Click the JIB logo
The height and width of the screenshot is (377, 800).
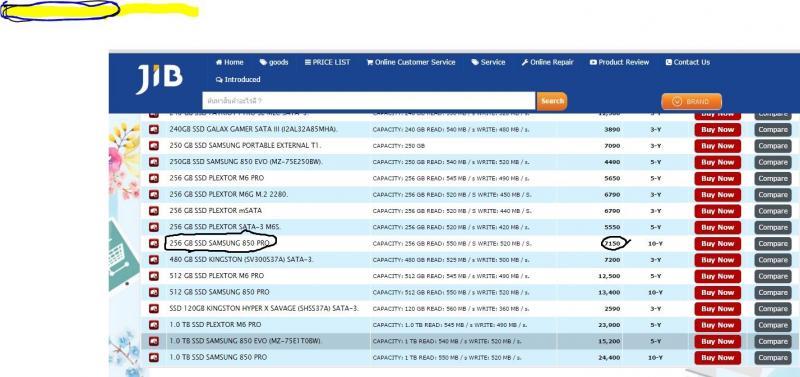159,79
